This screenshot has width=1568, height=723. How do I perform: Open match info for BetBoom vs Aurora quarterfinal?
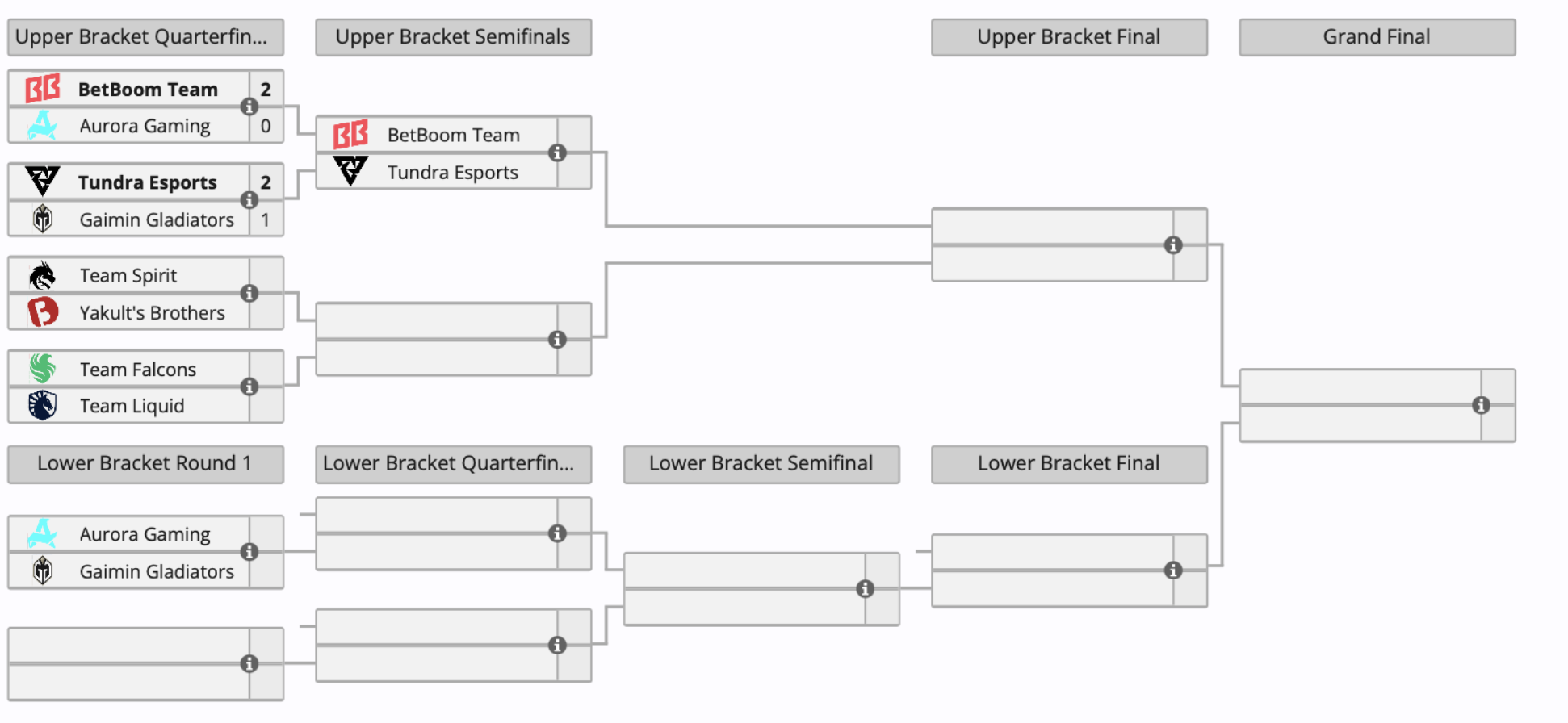coord(249,107)
